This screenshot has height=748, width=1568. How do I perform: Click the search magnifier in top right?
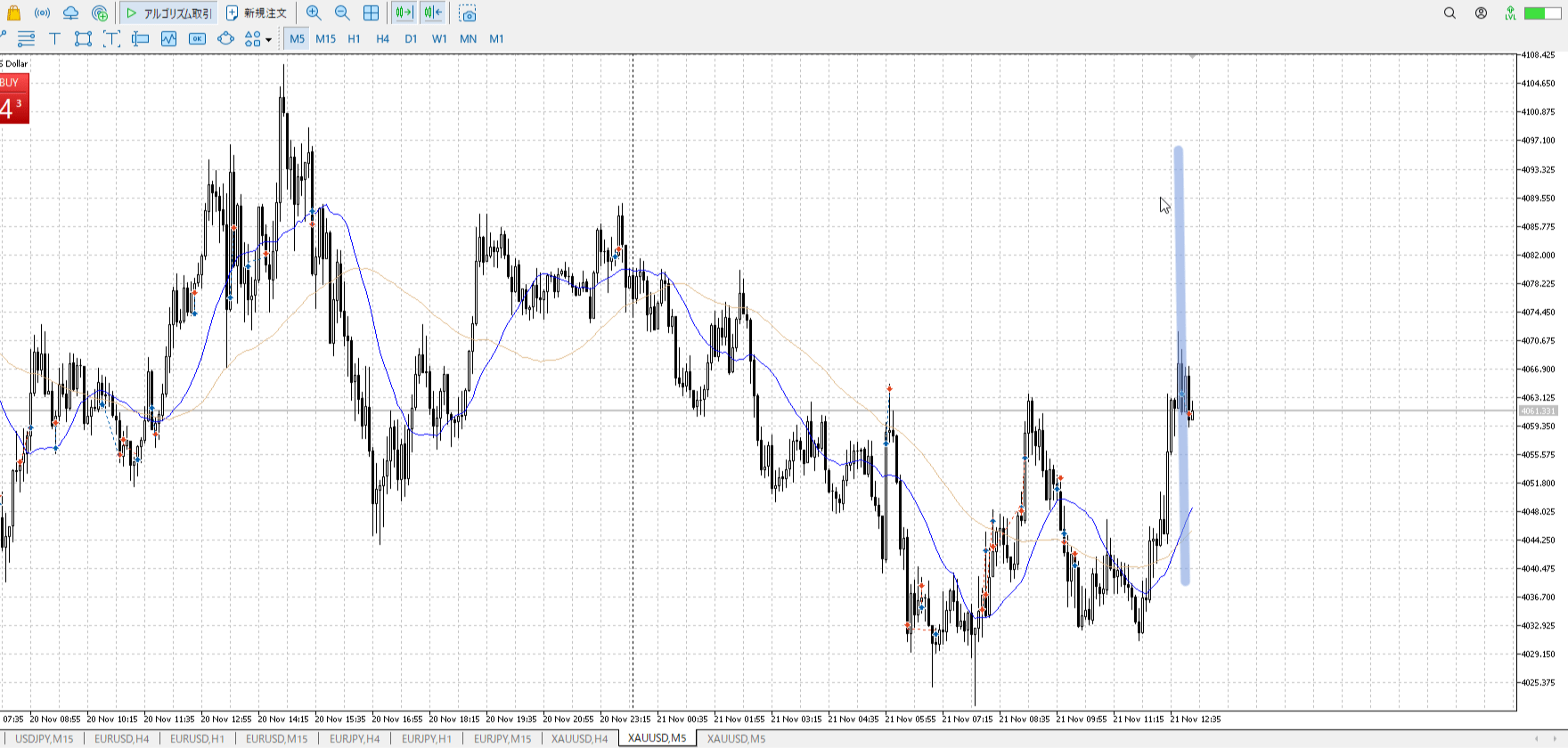[x=1450, y=13]
